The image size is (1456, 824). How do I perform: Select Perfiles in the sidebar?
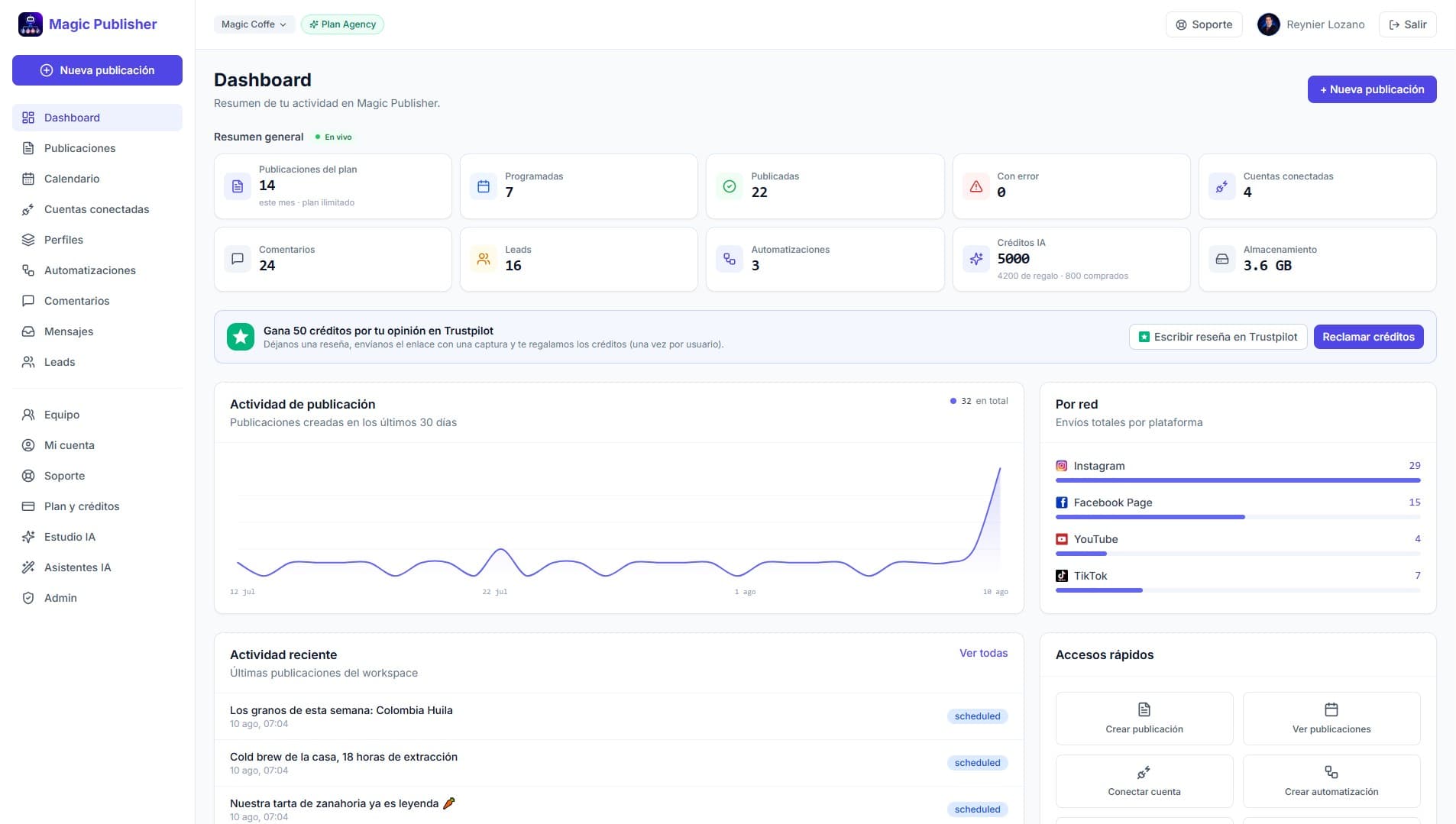[97, 240]
